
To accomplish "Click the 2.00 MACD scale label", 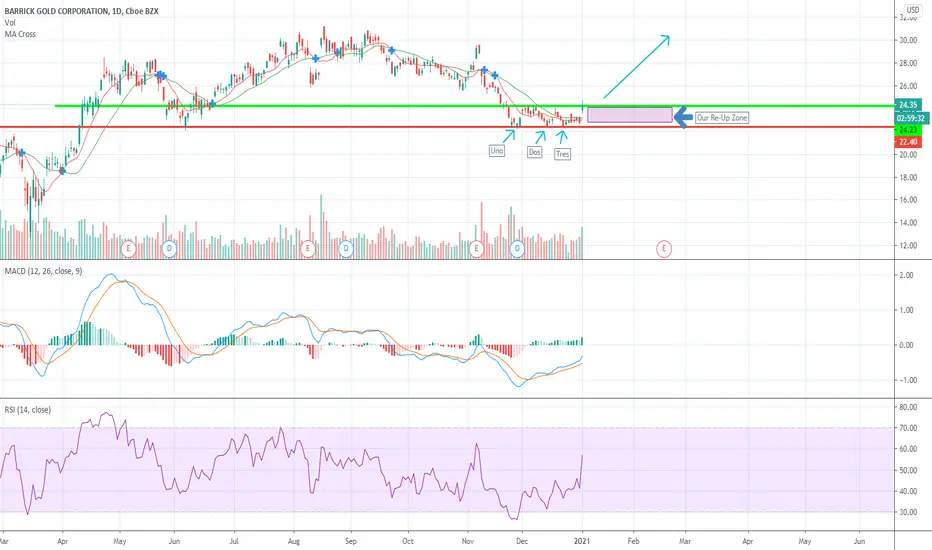I will 906,275.
